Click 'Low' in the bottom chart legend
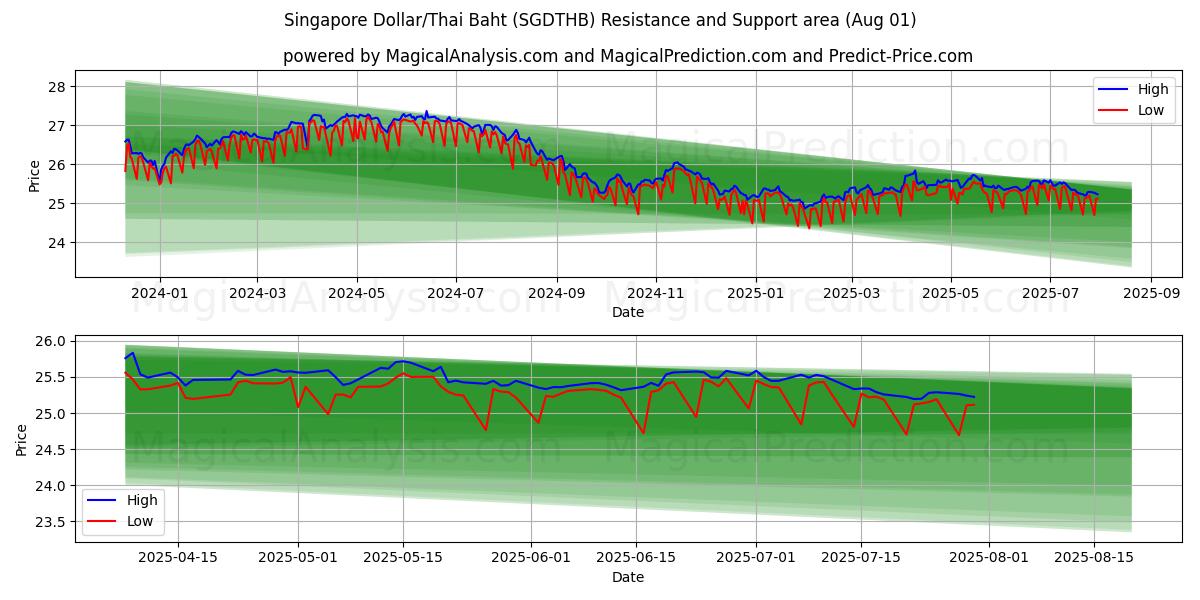The image size is (1200, 600). [140, 521]
